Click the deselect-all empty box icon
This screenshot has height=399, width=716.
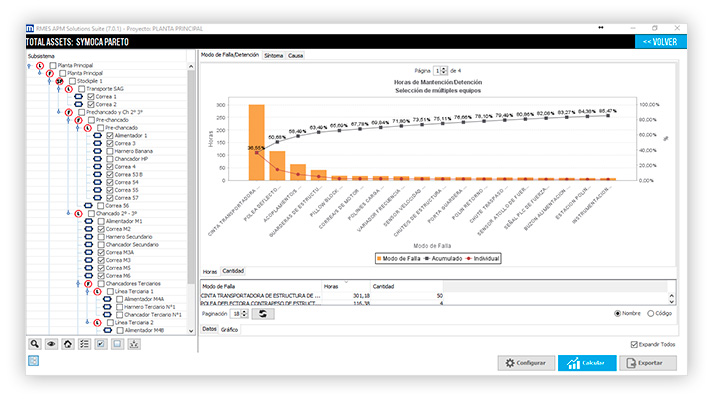pyautogui.click(x=117, y=344)
